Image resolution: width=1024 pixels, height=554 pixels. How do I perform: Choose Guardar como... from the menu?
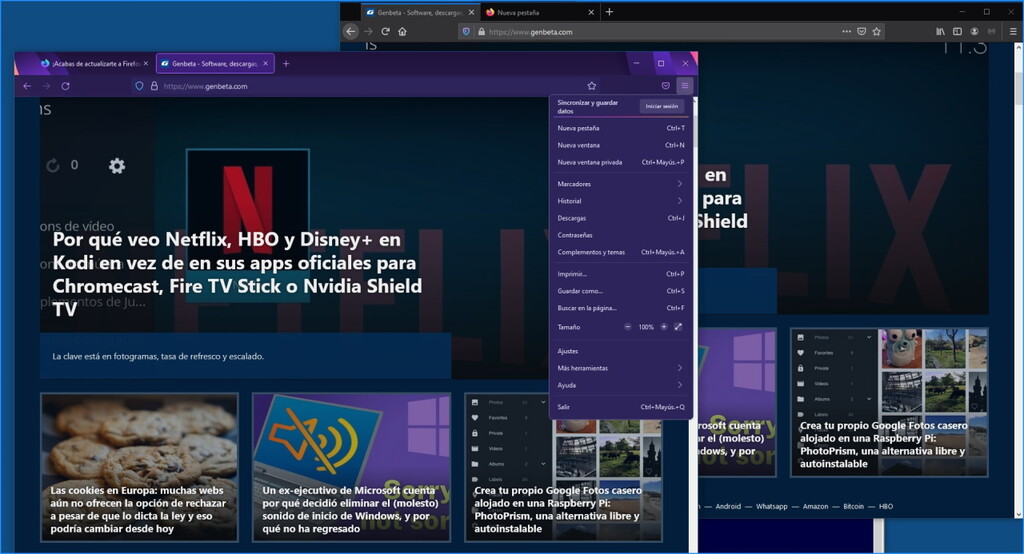click(620, 291)
